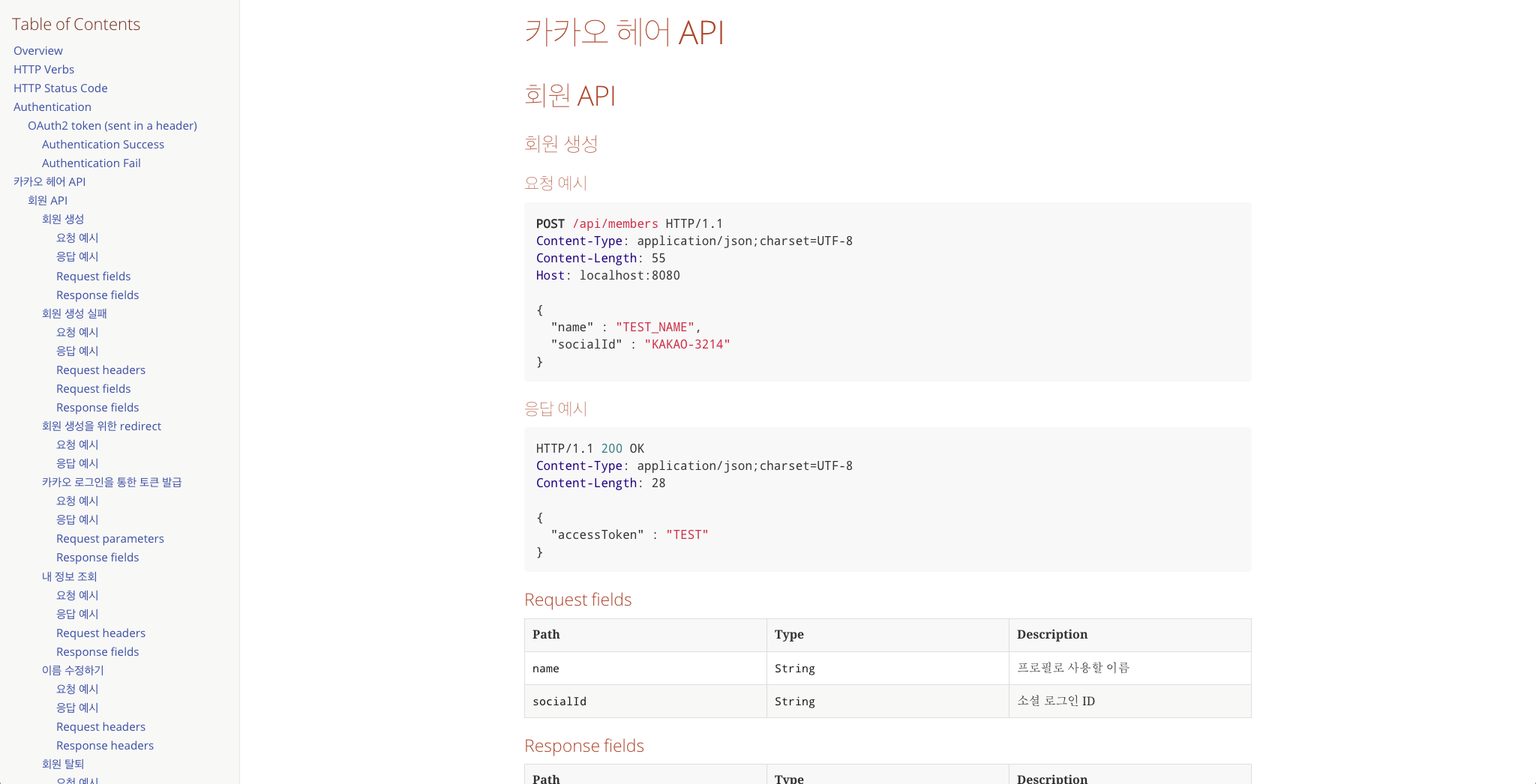This screenshot has height=784, width=1536.
Task: Click the 소셜 로그인 ID description cell
Action: [x=1129, y=701]
